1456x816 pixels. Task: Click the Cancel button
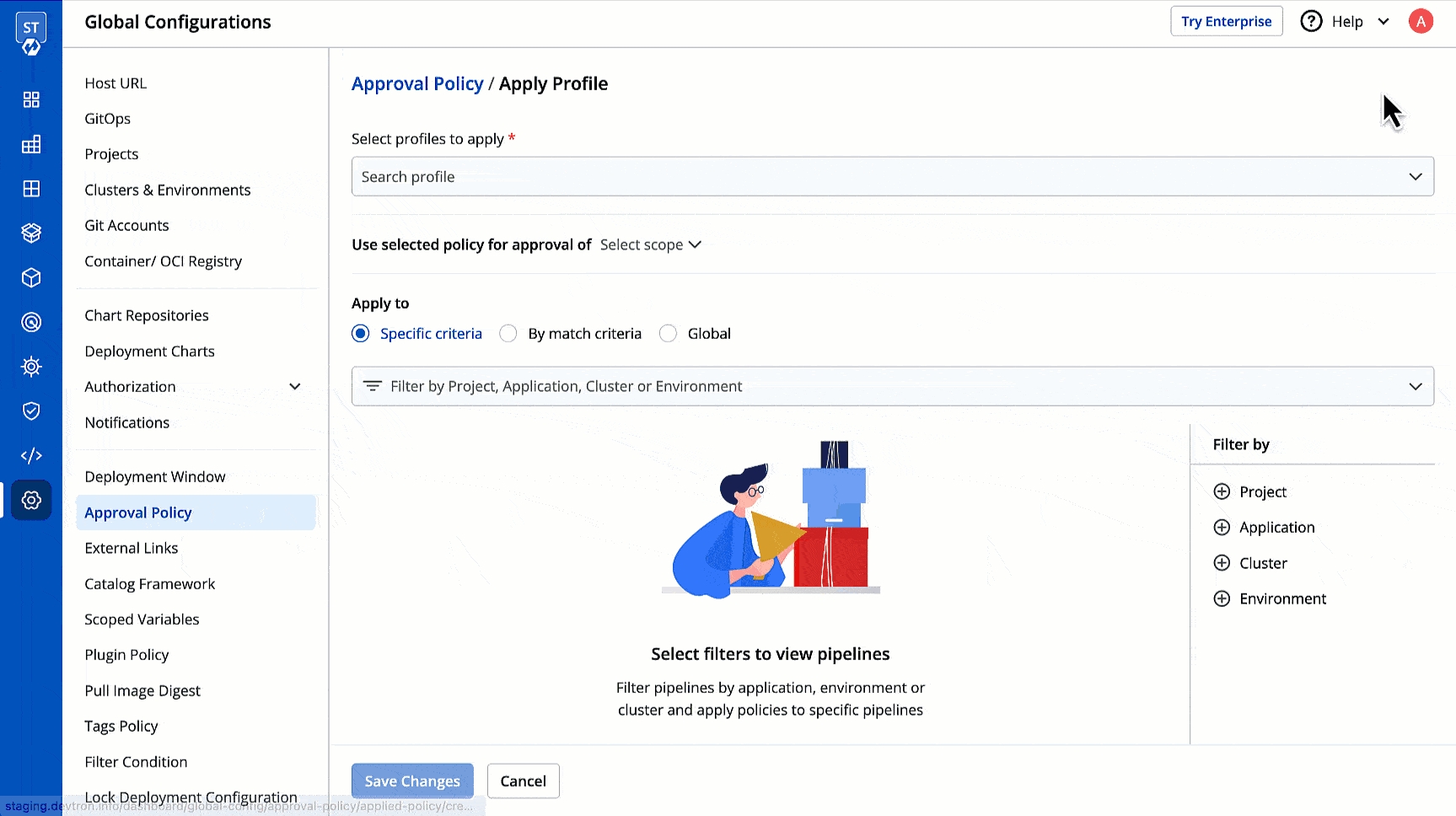tap(523, 781)
